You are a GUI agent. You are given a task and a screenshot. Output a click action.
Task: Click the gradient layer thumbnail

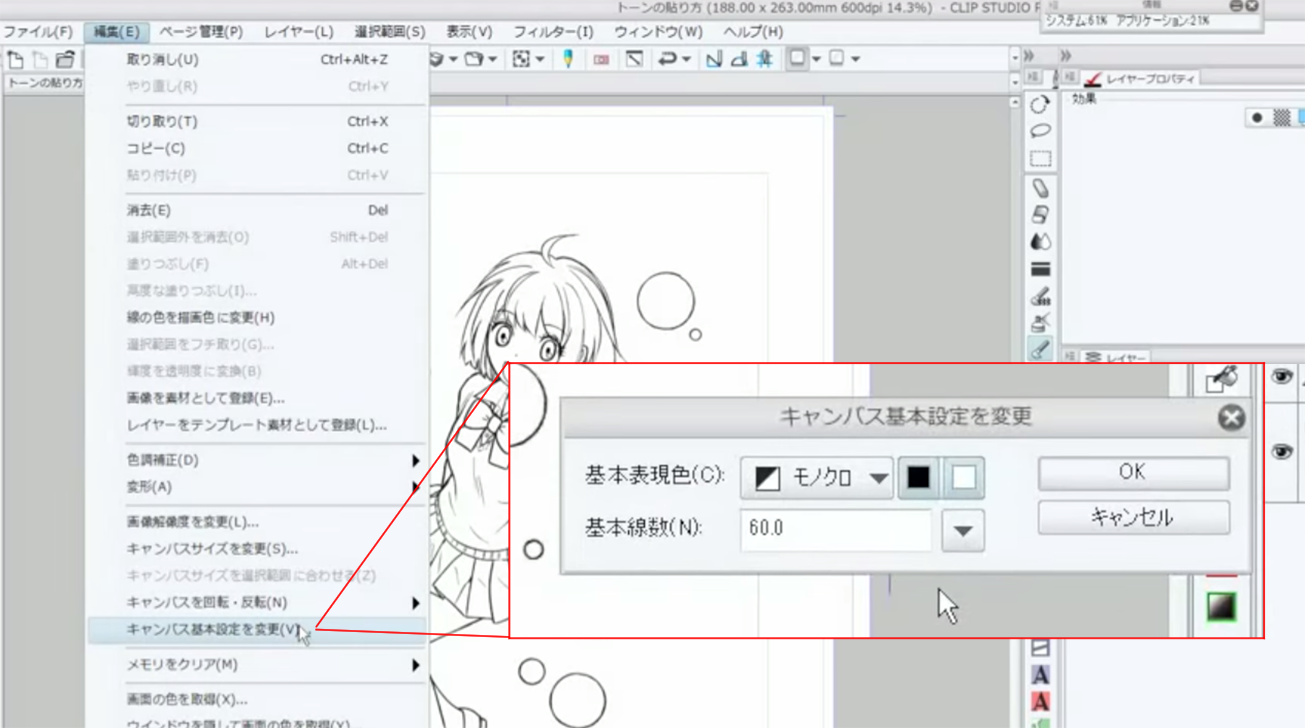tap(1222, 607)
